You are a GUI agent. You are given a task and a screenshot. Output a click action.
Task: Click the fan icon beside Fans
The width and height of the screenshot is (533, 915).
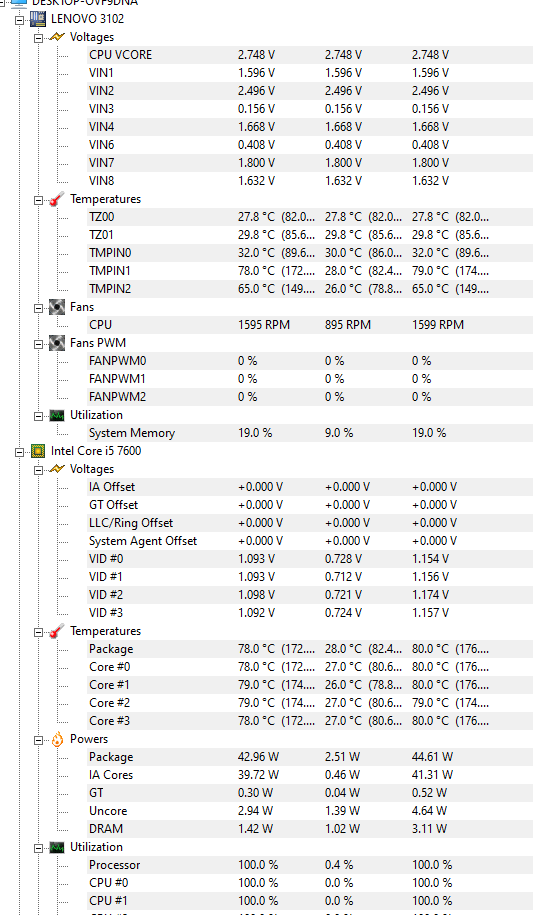[x=57, y=307]
